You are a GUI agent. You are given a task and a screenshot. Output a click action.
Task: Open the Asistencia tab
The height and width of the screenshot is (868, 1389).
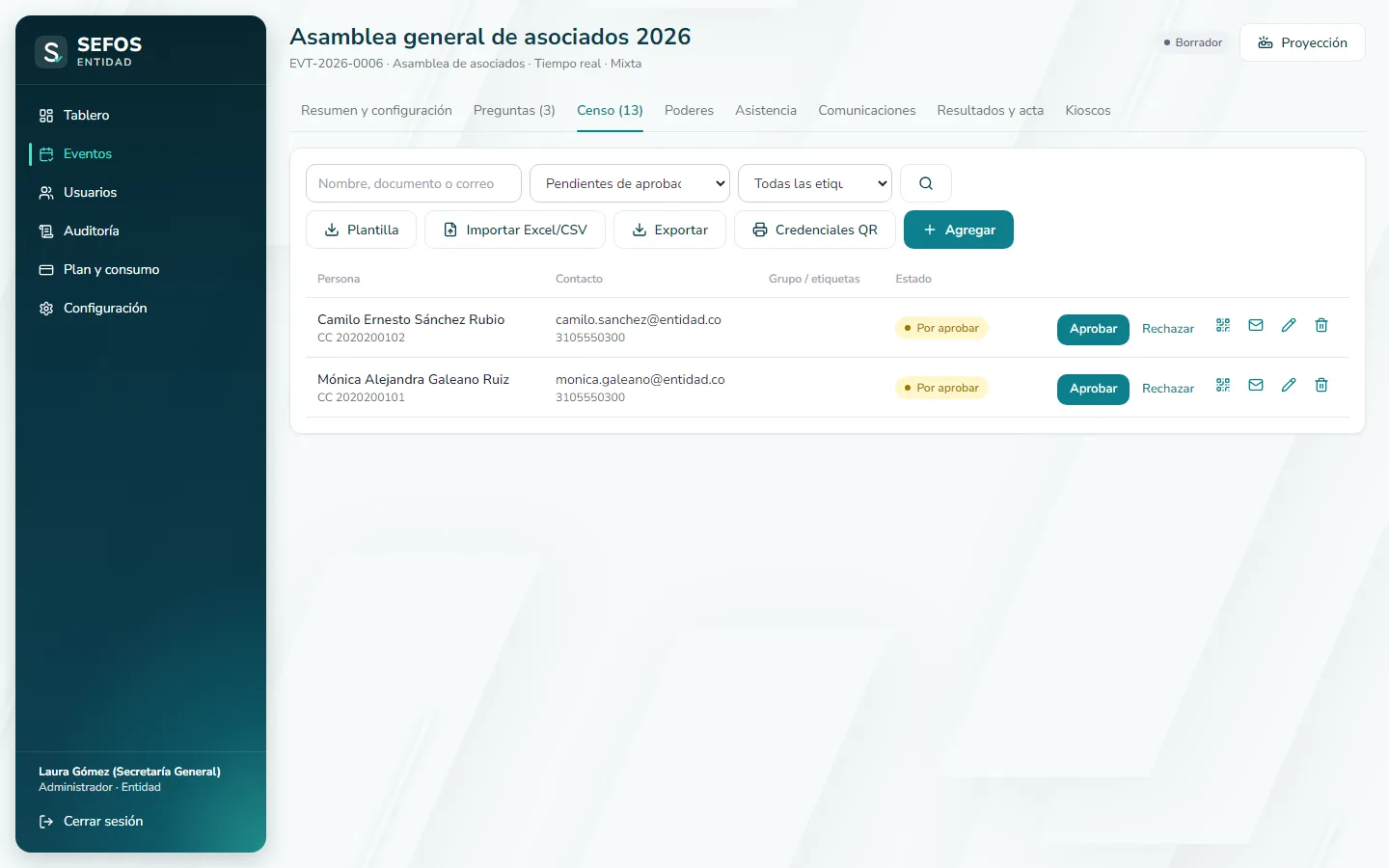coord(766,111)
